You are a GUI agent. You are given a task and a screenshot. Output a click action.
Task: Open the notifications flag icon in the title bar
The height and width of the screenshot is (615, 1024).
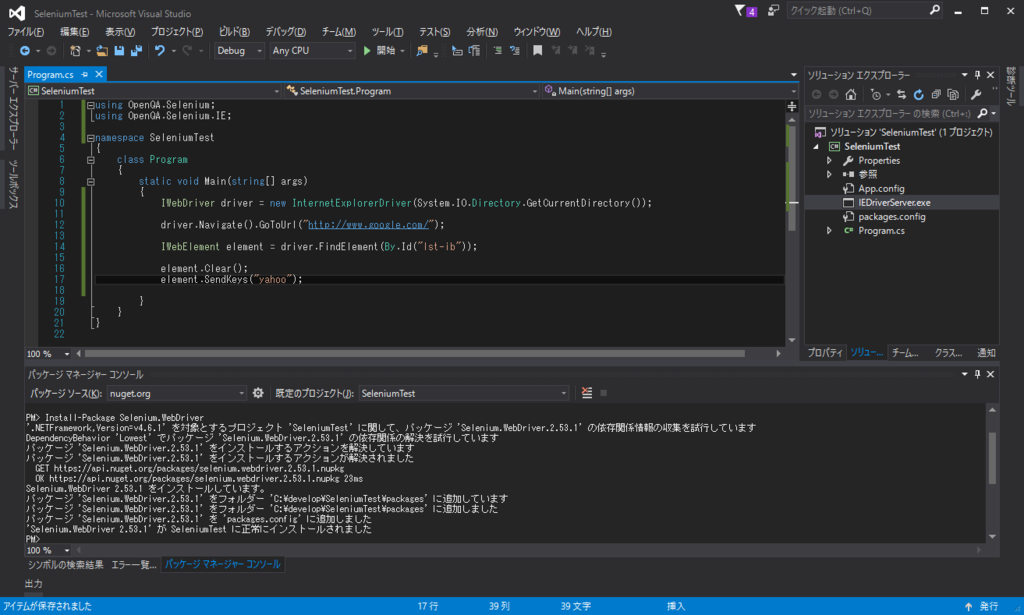pyautogui.click(x=739, y=10)
